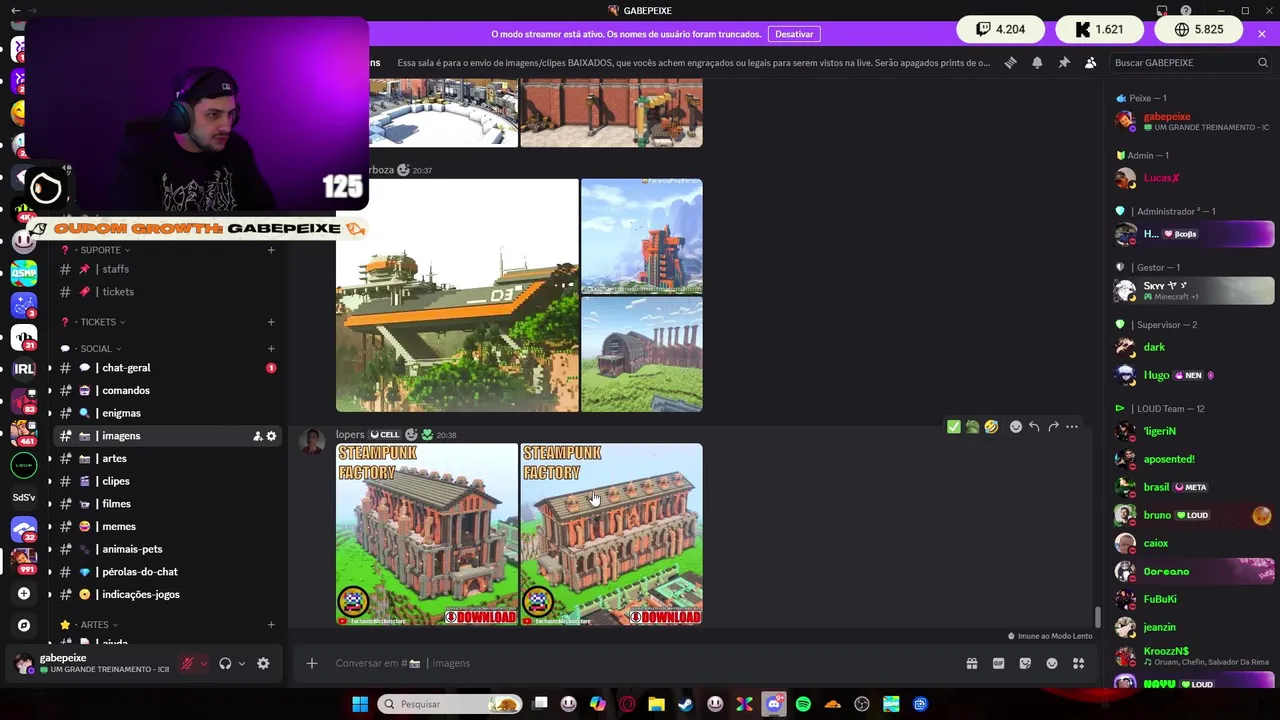Add channel to SOCIAL category
Screen dimensions: 1280x720
pos(271,349)
